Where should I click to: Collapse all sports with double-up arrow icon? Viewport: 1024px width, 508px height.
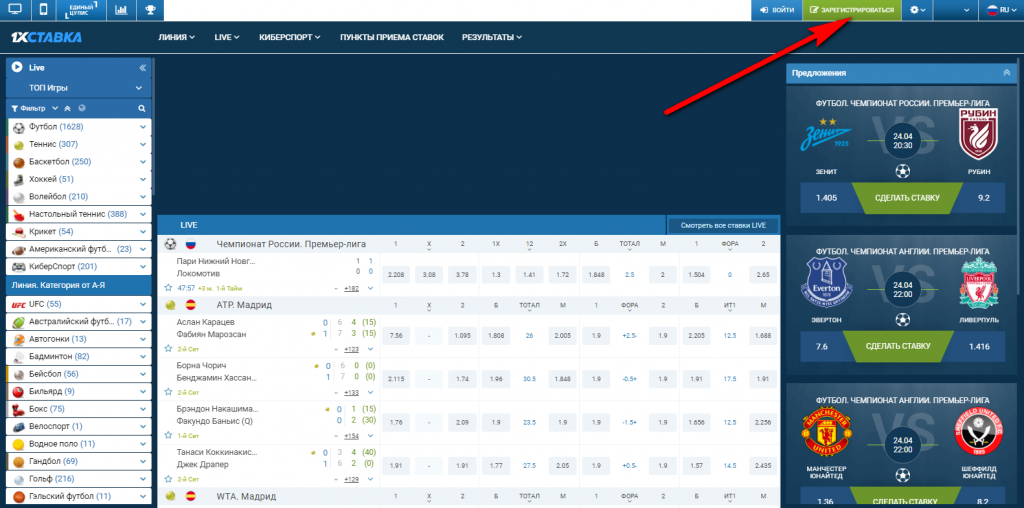(67, 108)
